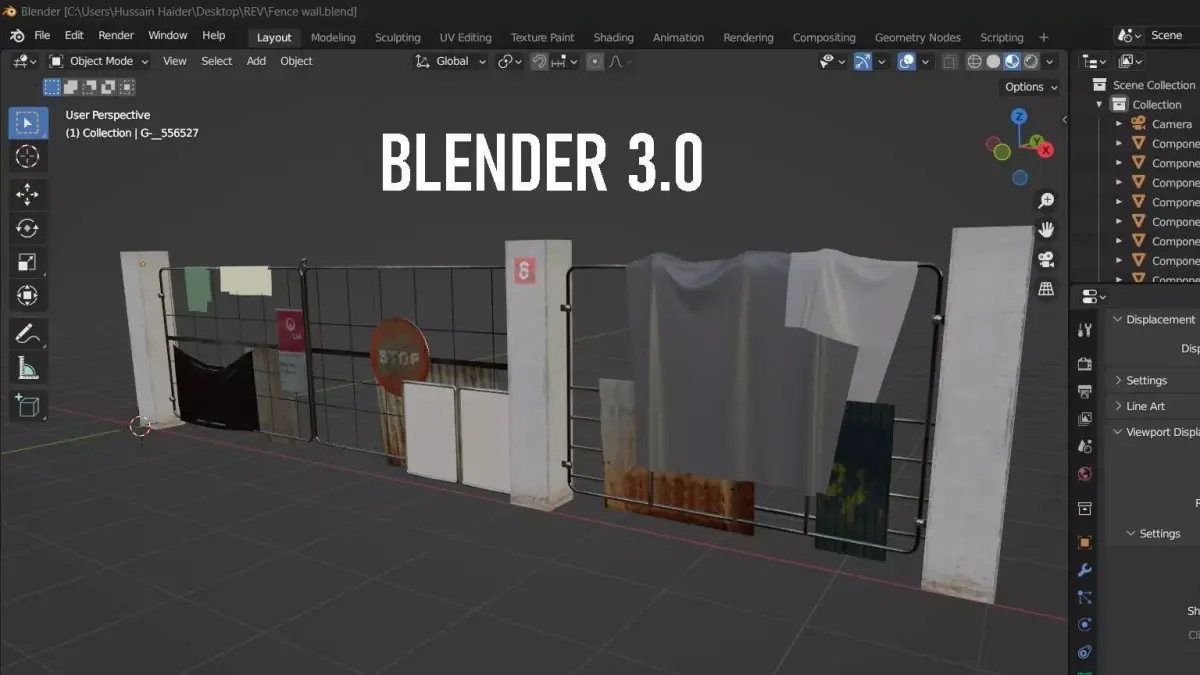Open the Modifiers wrench tab

pos(1085,570)
